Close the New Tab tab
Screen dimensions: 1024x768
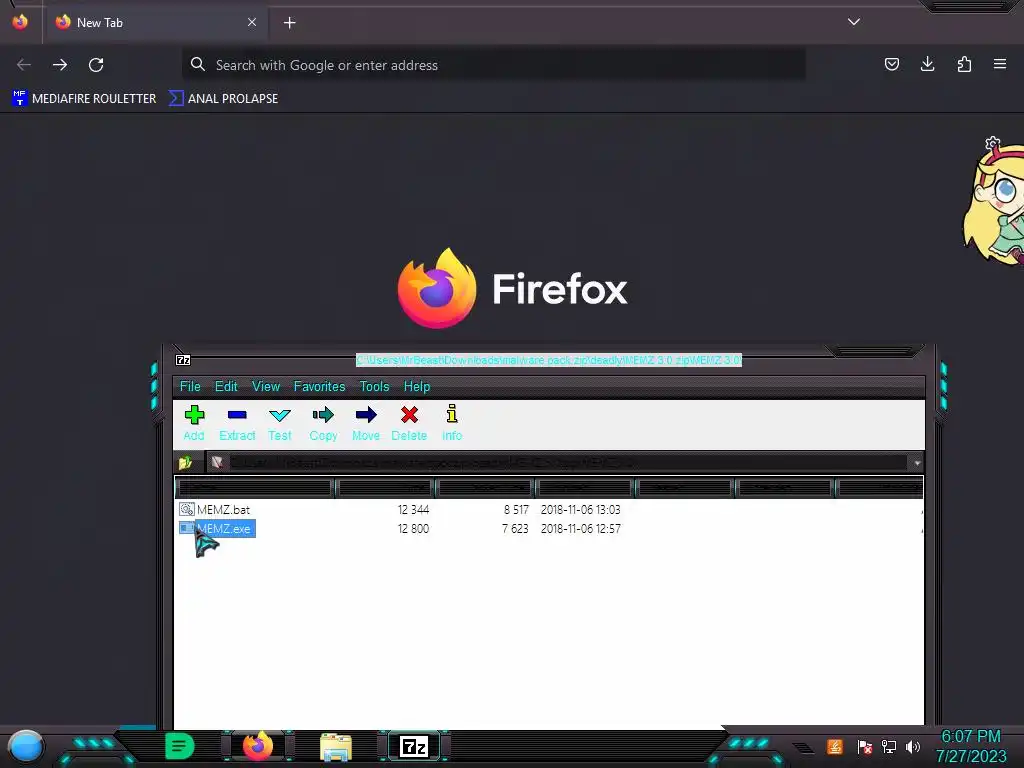pyautogui.click(x=252, y=22)
